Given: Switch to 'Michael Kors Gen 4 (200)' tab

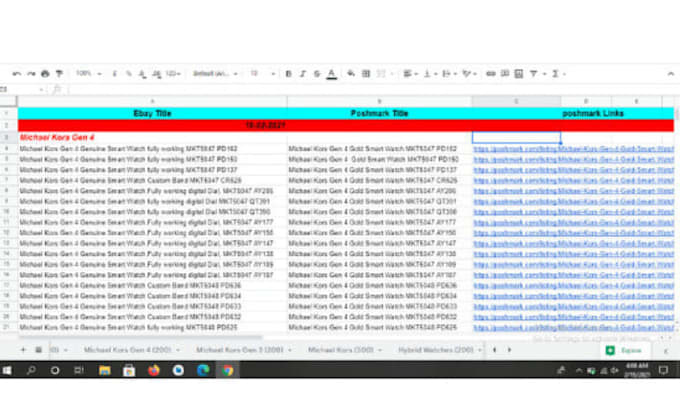Looking at the screenshot, I should [x=131, y=350].
